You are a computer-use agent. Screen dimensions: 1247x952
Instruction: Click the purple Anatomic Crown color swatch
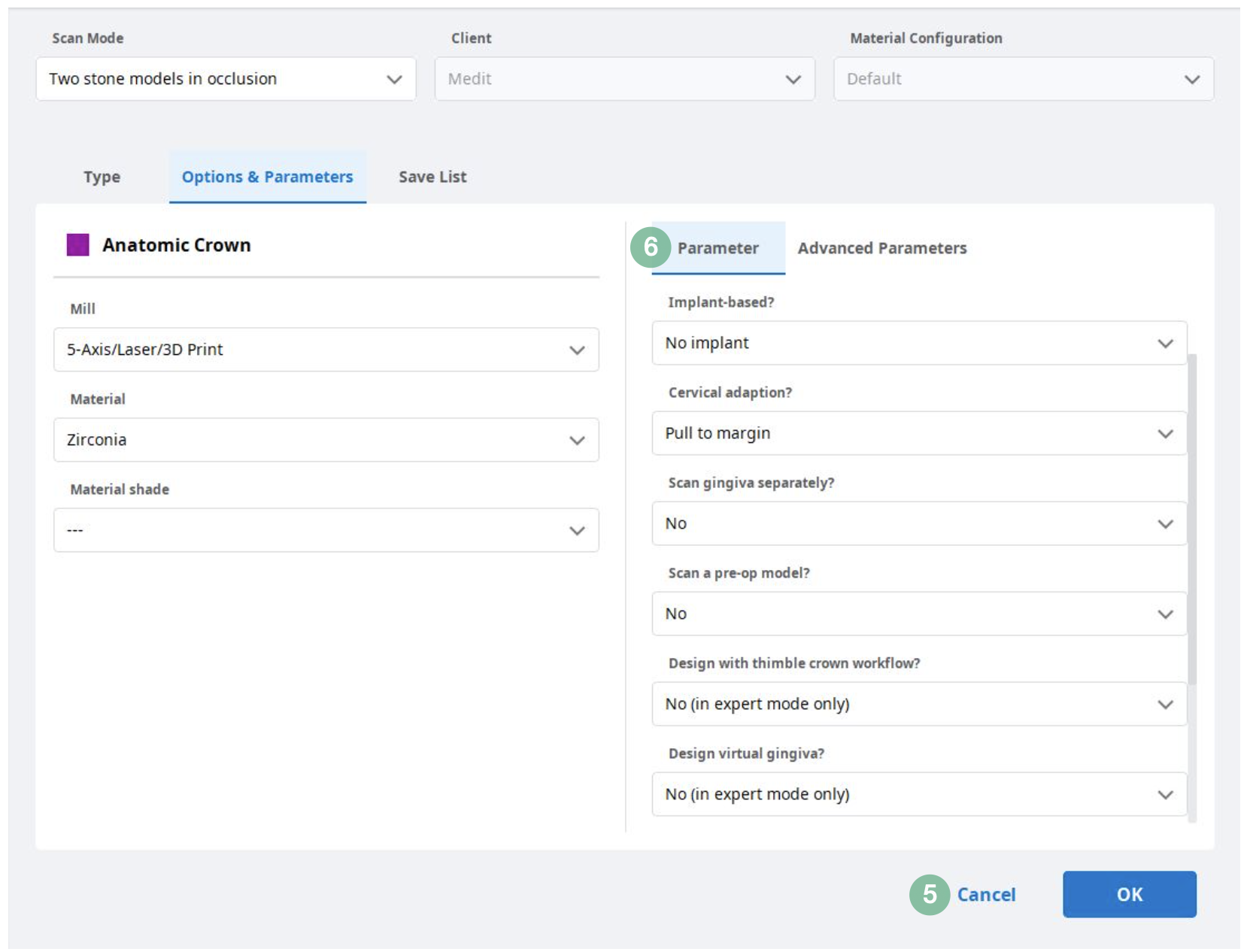point(78,245)
